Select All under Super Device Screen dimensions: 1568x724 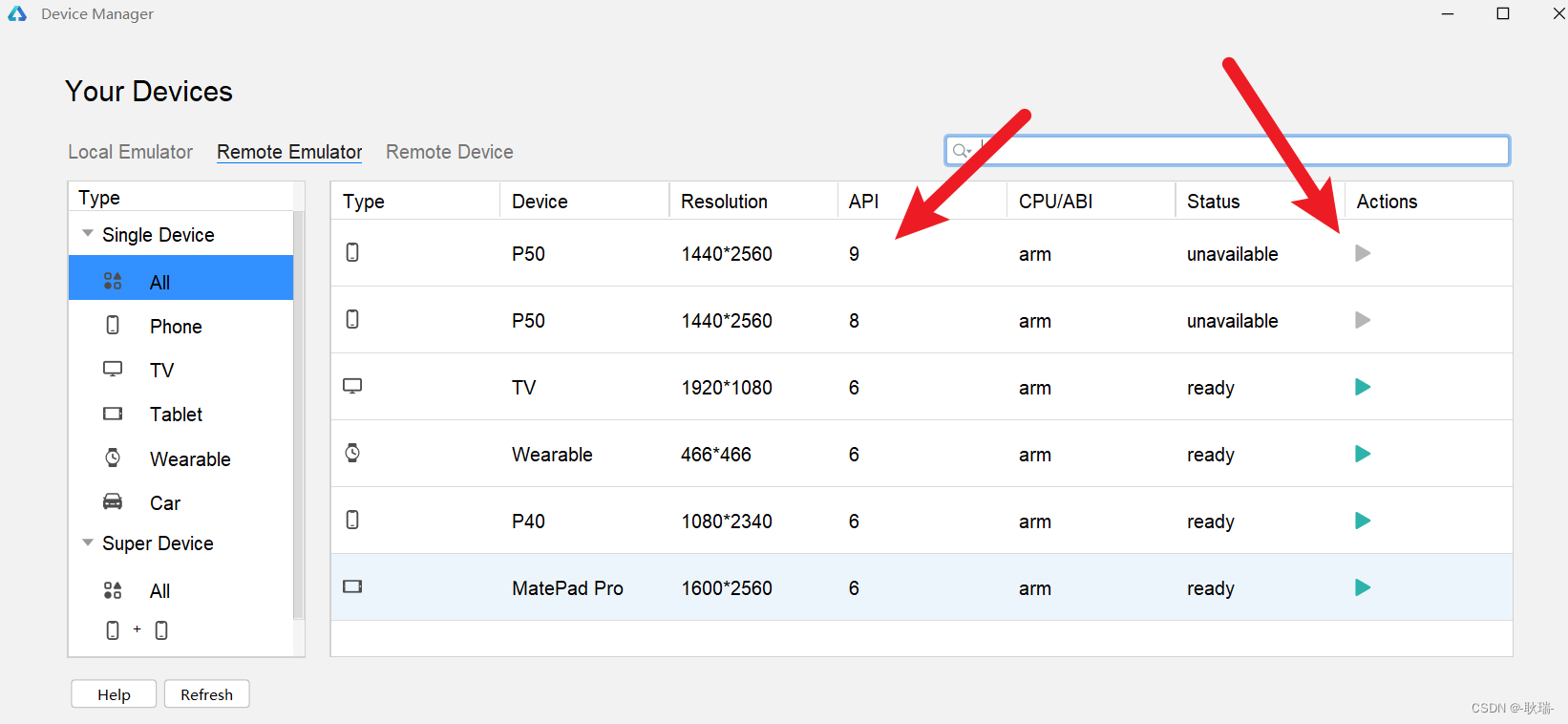(159, 591)
